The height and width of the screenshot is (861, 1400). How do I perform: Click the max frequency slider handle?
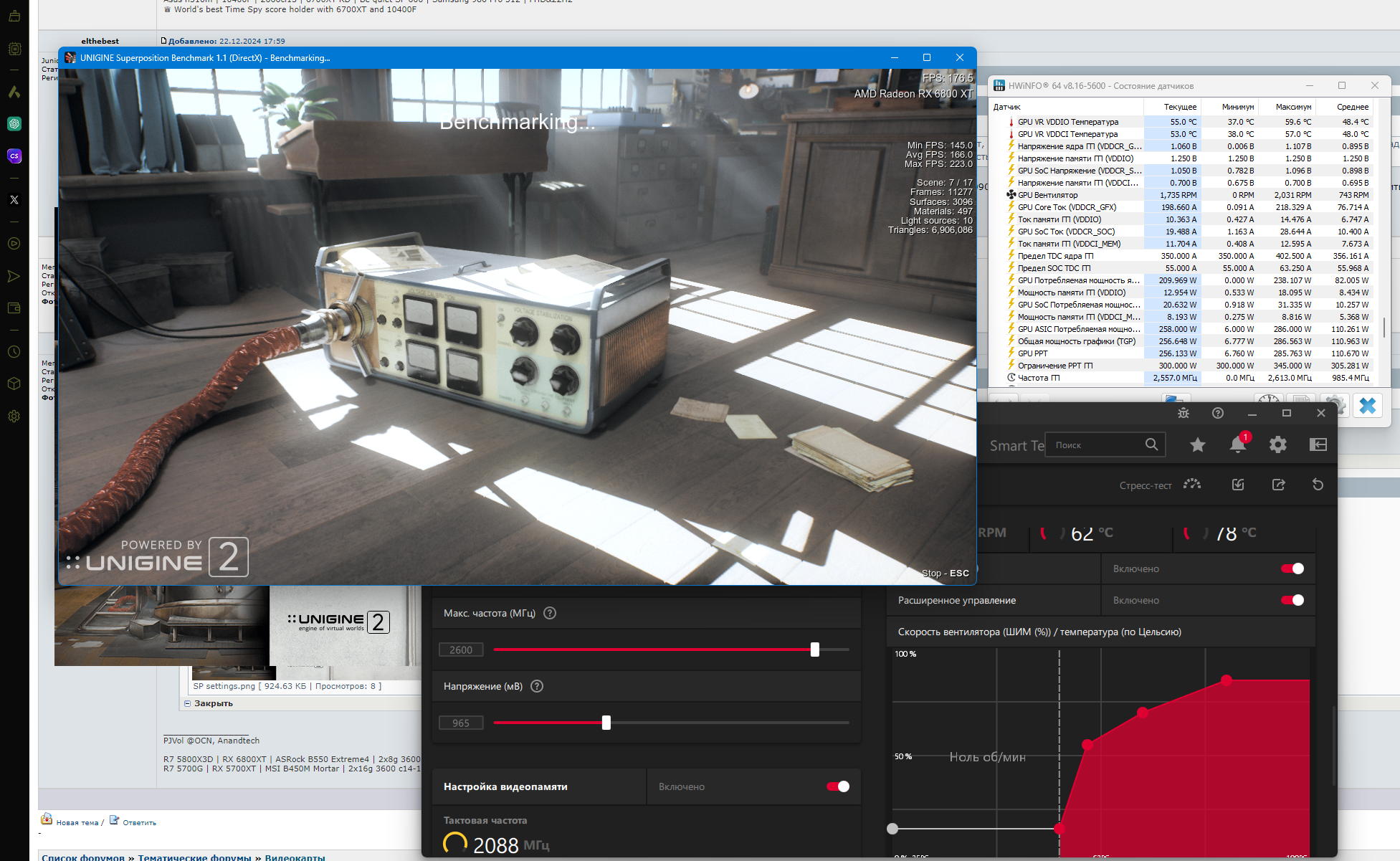[x=814, y=650]
